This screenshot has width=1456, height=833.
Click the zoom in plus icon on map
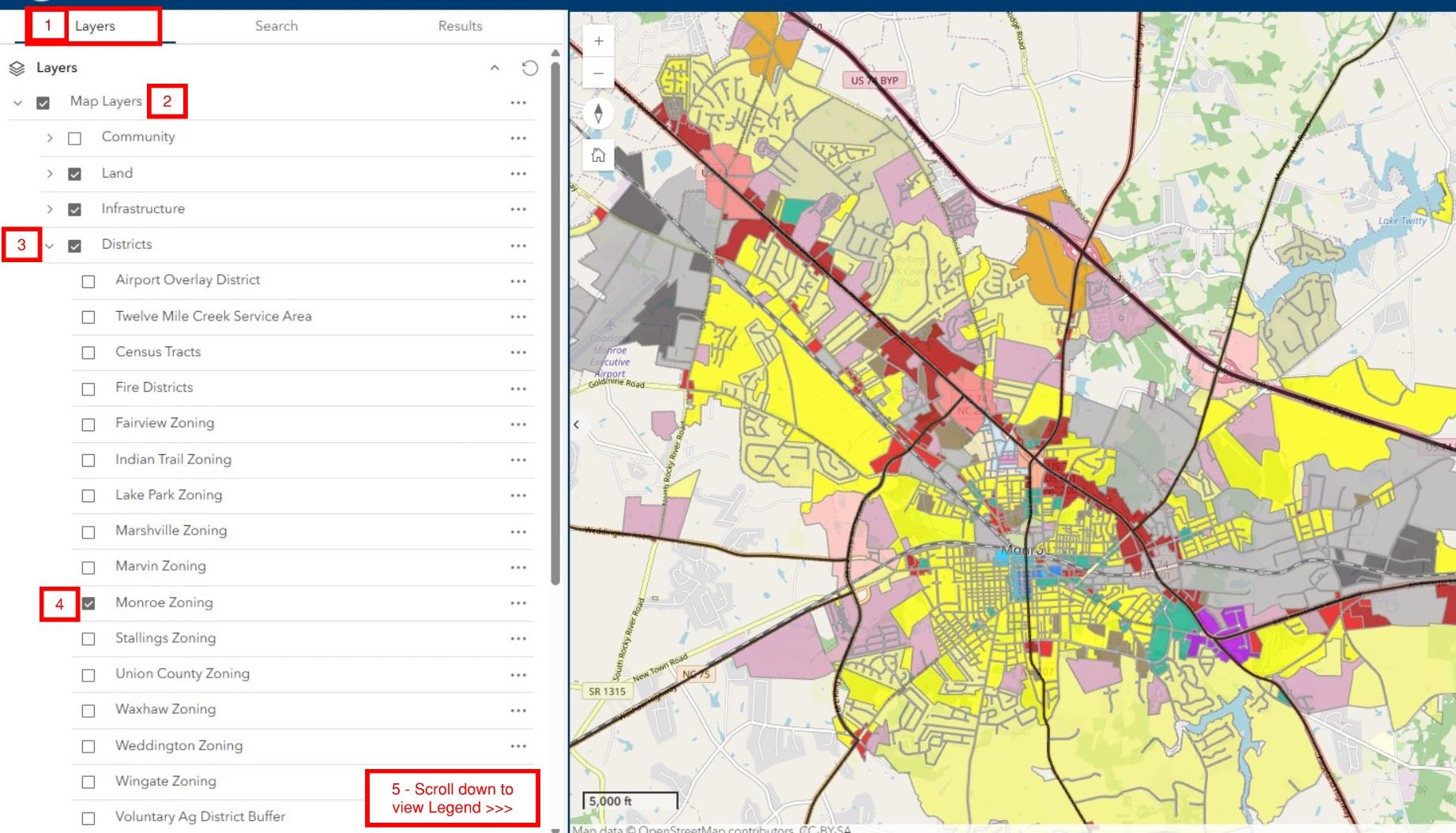coord(598,39)
